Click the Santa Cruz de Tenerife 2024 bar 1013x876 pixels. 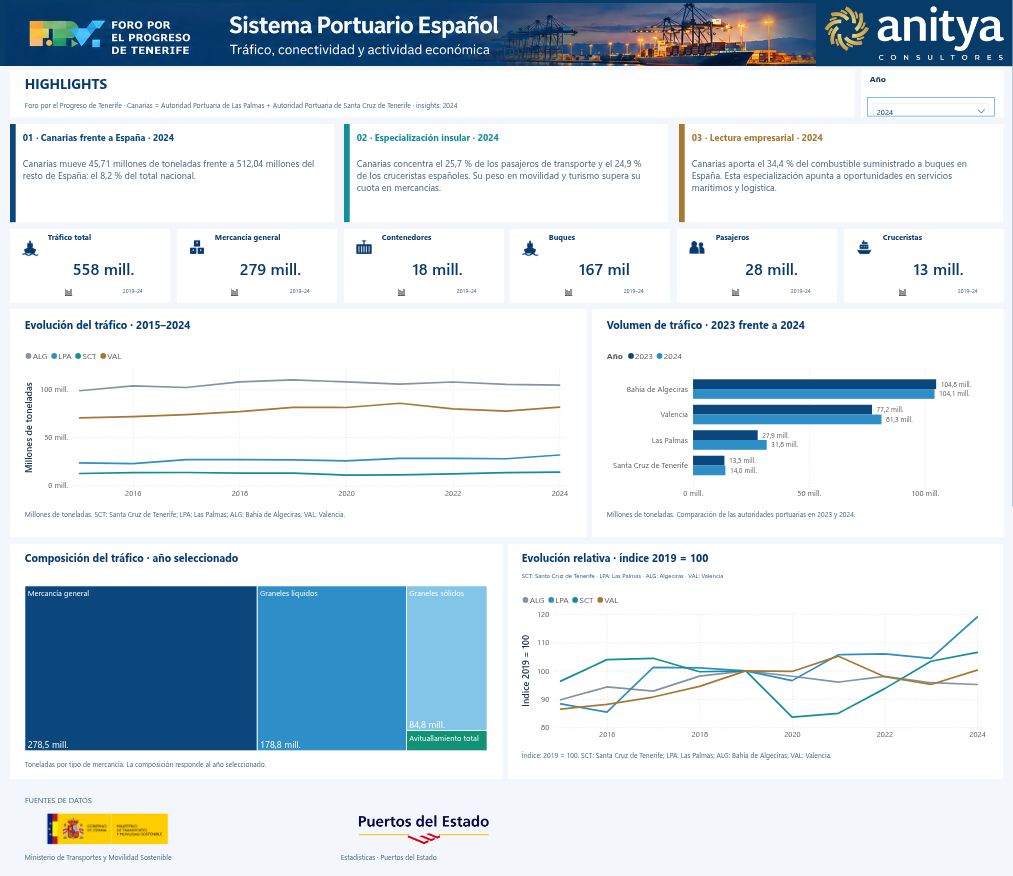coord(709,470)
